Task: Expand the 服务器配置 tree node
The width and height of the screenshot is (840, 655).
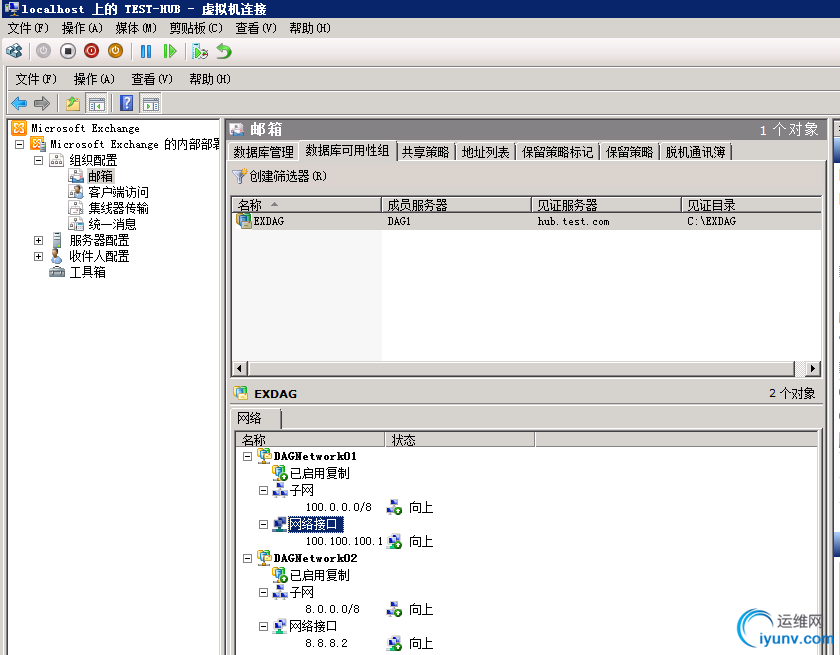Action: (39, 240)
